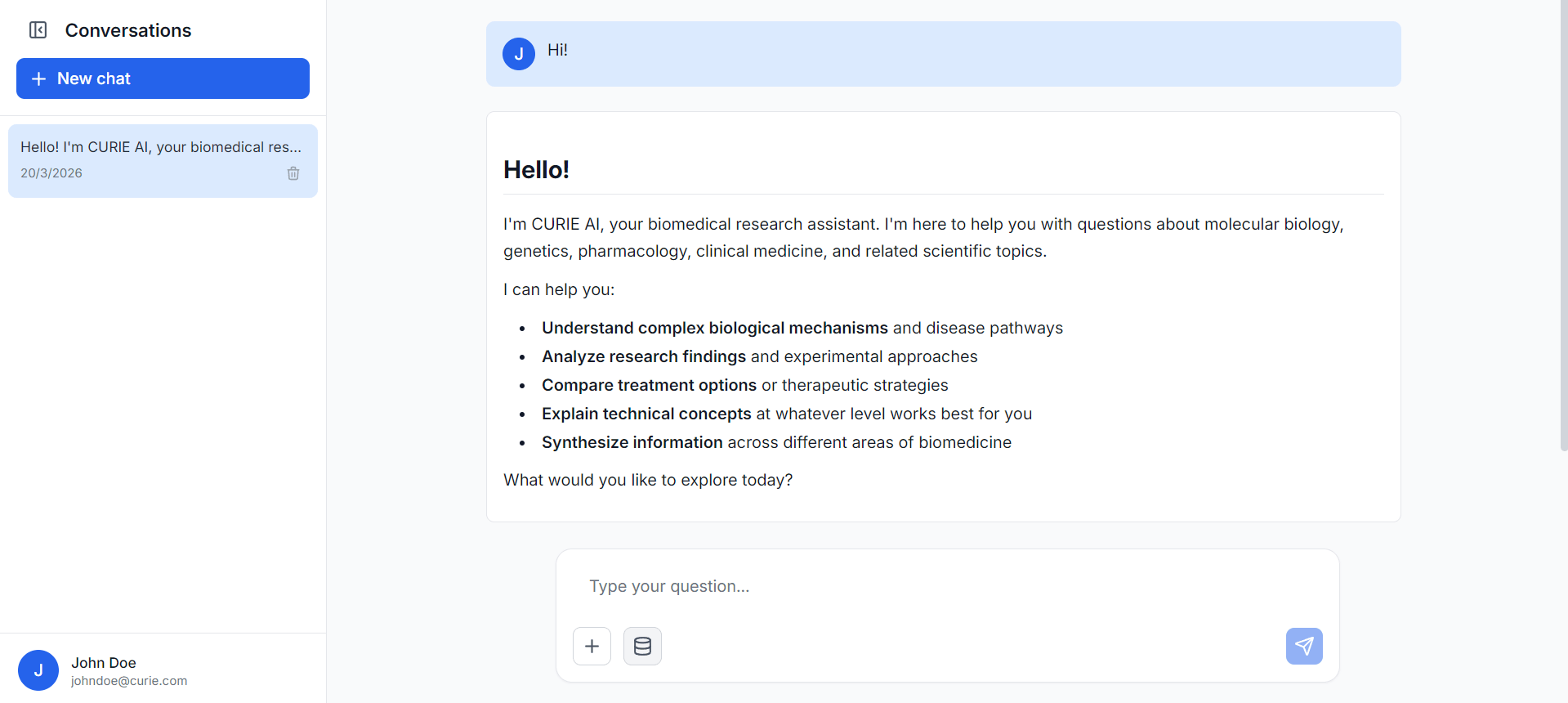Collapse the Conversations sidebar panel icon
The height and width of the screenshot is (703, 1568).
(x=38, y=30)
